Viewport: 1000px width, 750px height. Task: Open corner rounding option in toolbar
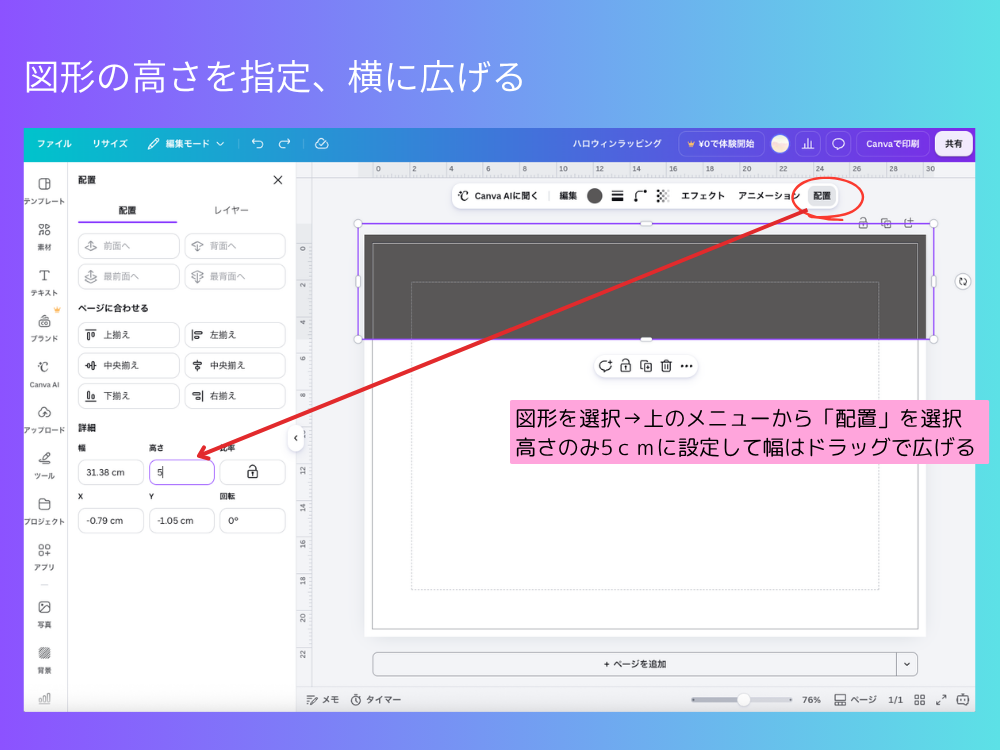(x=640, y=196)
